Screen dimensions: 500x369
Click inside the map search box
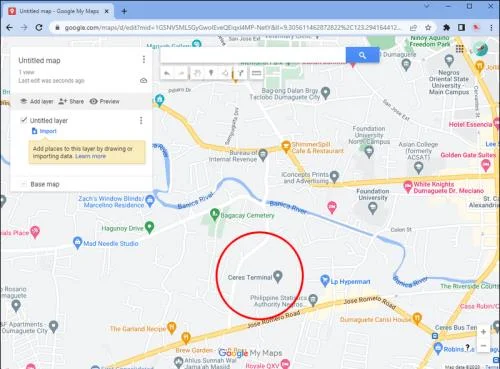pyautogui.click(x=253, y=55)
